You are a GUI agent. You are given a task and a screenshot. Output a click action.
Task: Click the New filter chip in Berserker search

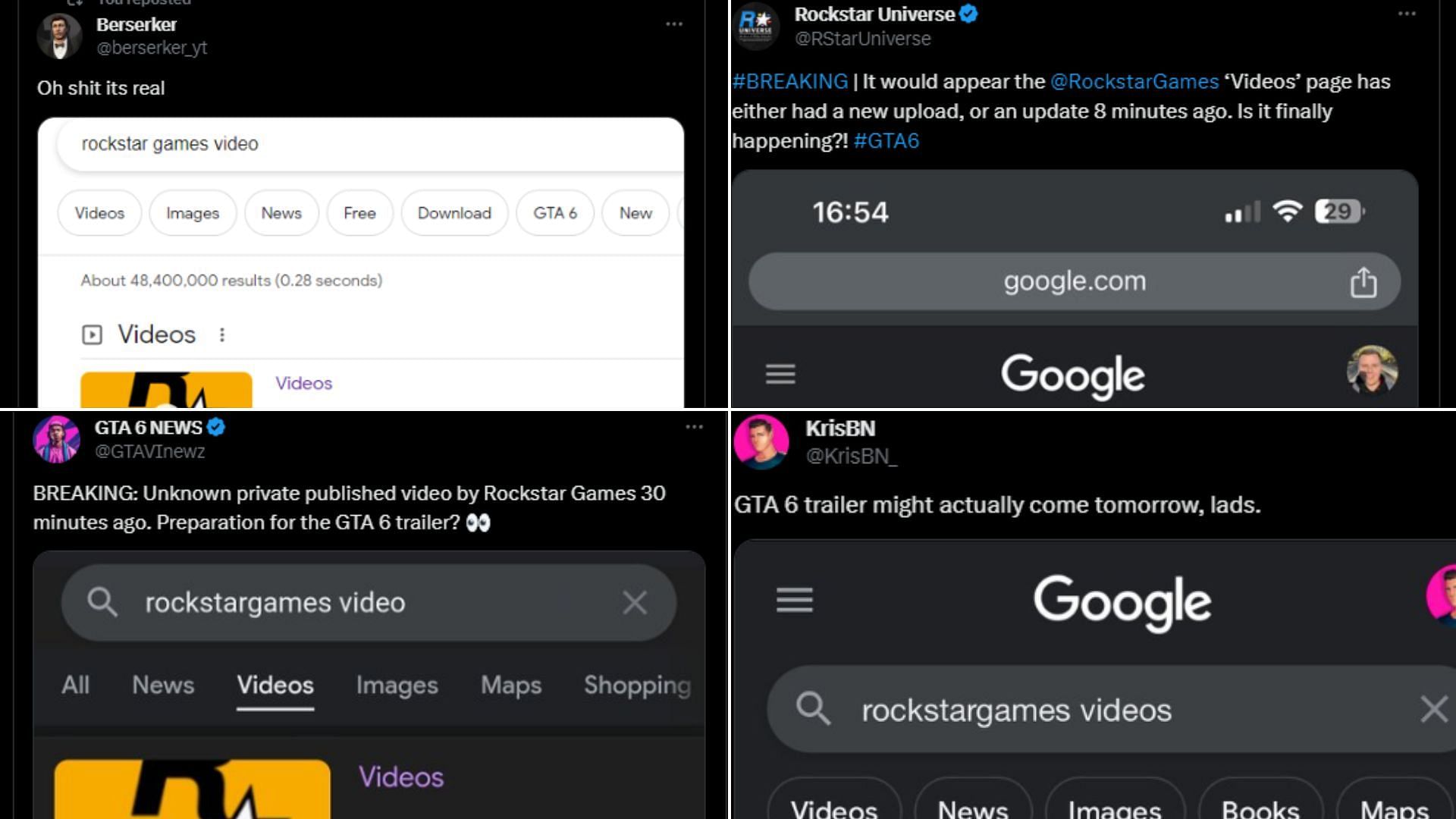[x=636, y=213]
